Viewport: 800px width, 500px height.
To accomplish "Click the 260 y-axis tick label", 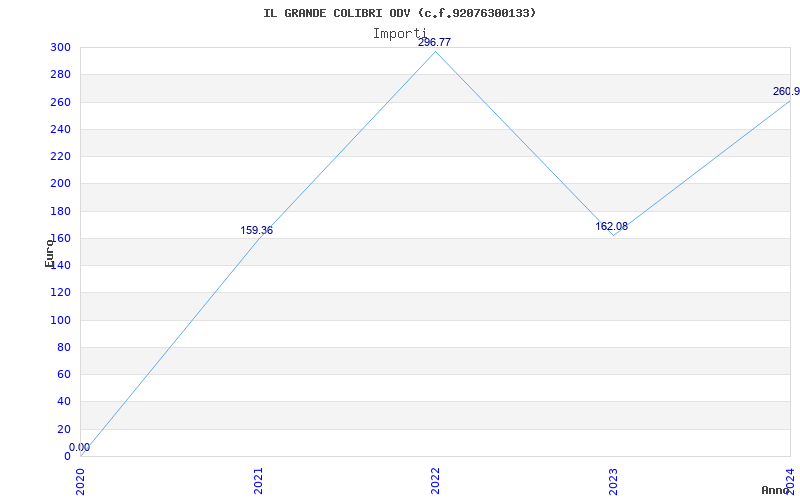I will 61,102.
